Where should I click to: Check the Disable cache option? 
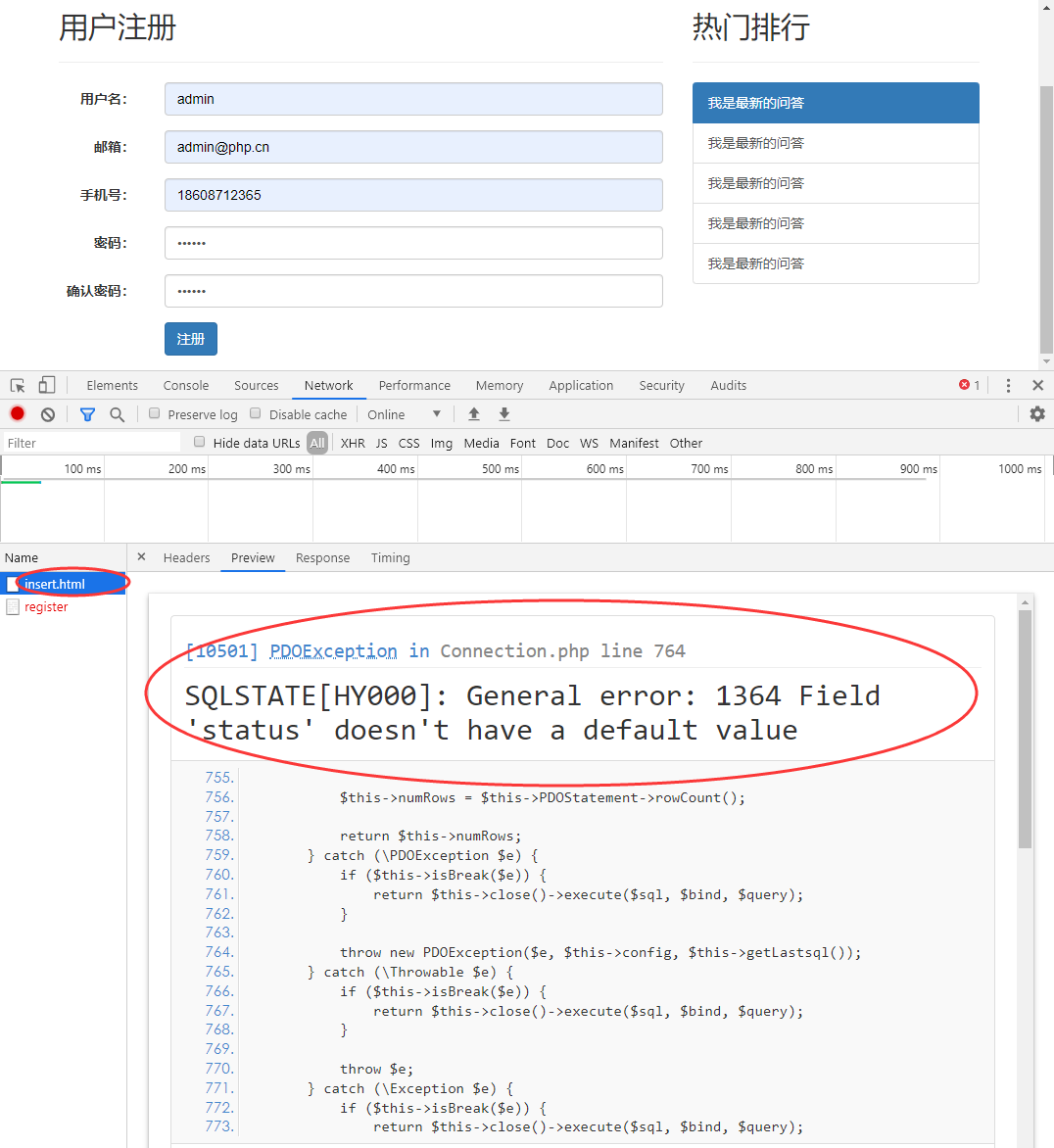click(256, 413)
